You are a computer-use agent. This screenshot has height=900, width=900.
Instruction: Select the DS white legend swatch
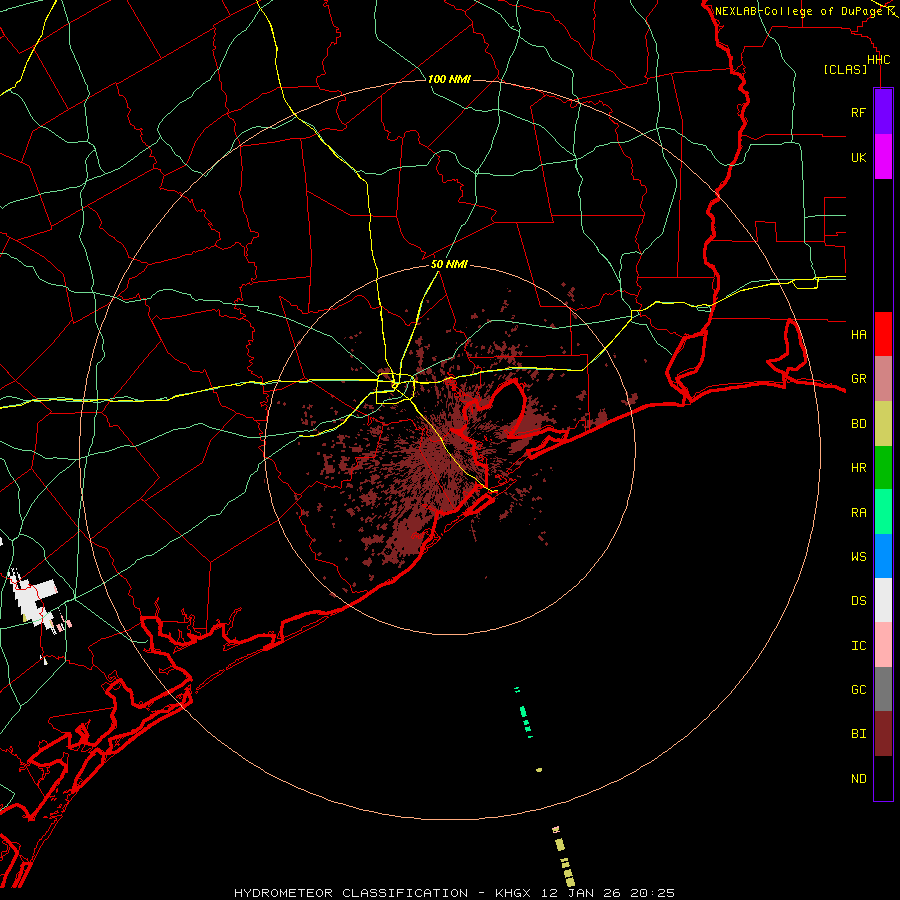click(883, 600)
